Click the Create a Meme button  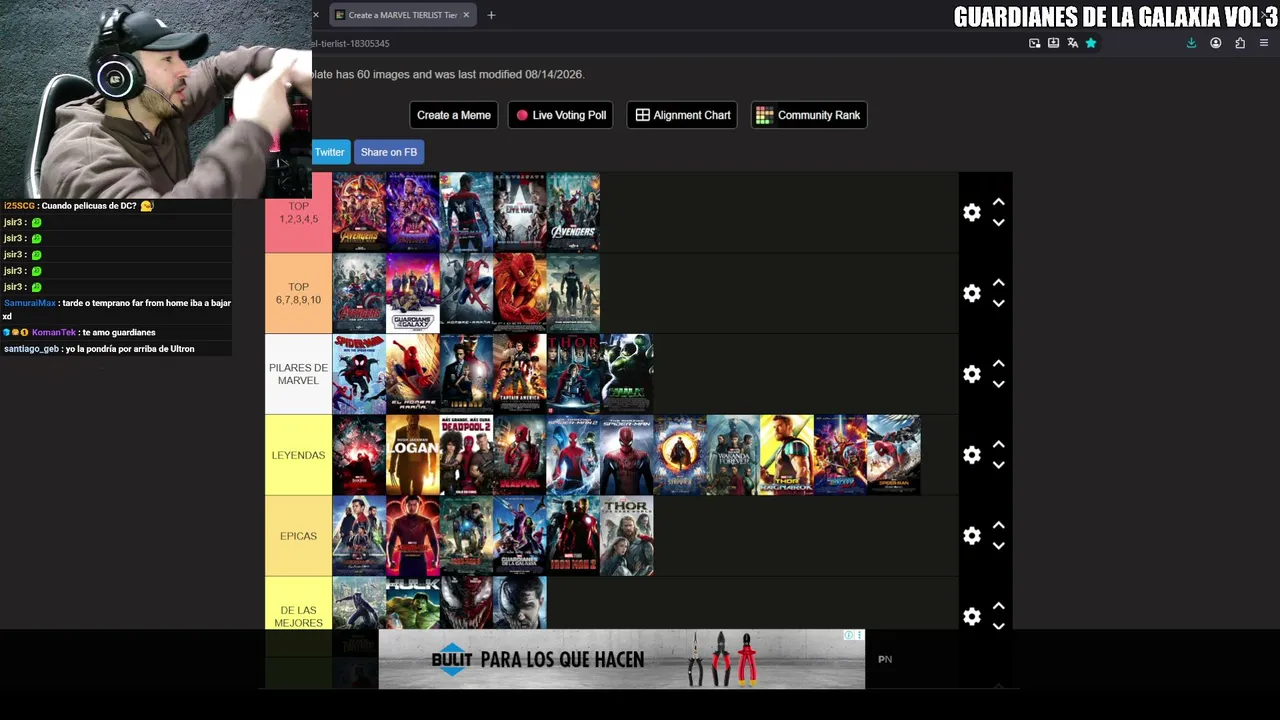(x=454, y=115)
